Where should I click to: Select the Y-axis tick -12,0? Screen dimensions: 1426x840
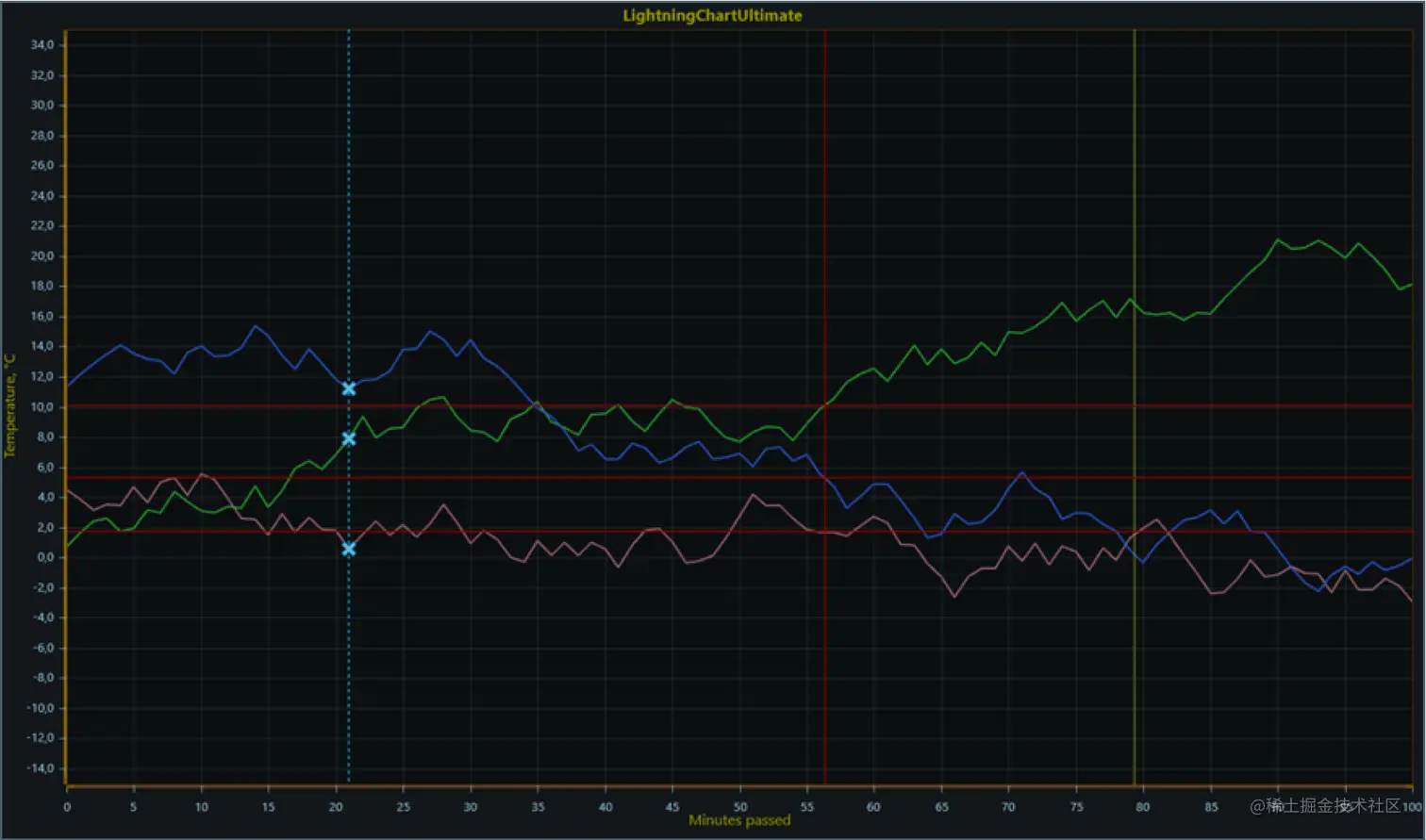coord(41,738)
